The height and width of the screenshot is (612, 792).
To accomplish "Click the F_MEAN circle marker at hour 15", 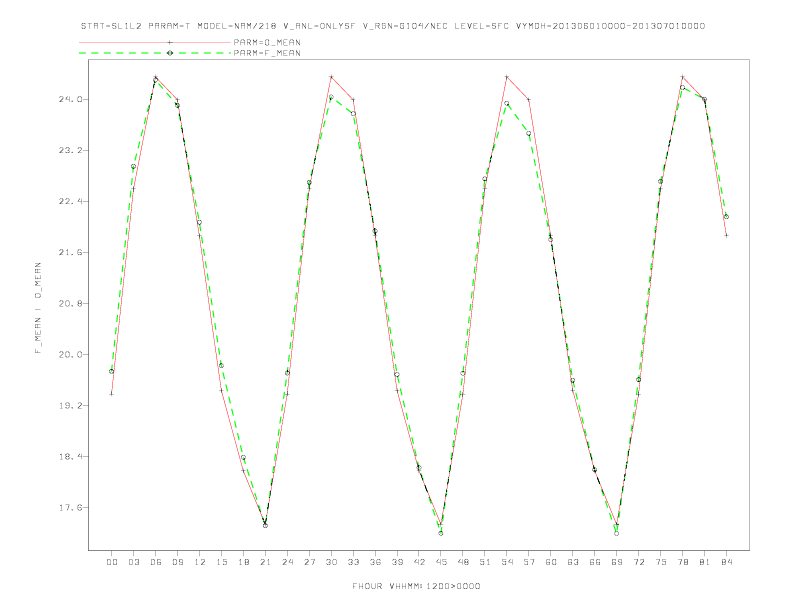I will (x=221, y=366).
